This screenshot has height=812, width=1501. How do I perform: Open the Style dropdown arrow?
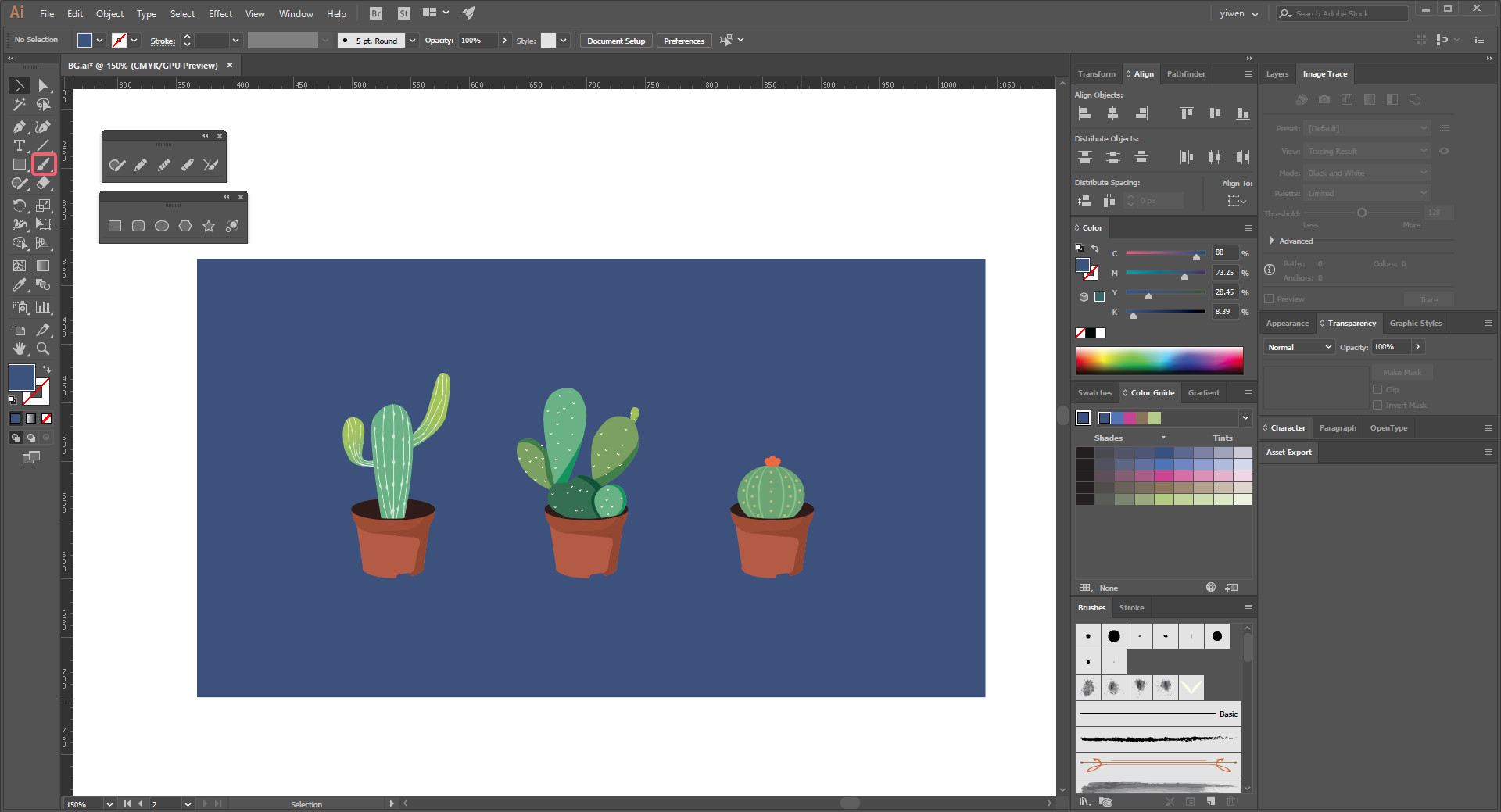[563, 41]
